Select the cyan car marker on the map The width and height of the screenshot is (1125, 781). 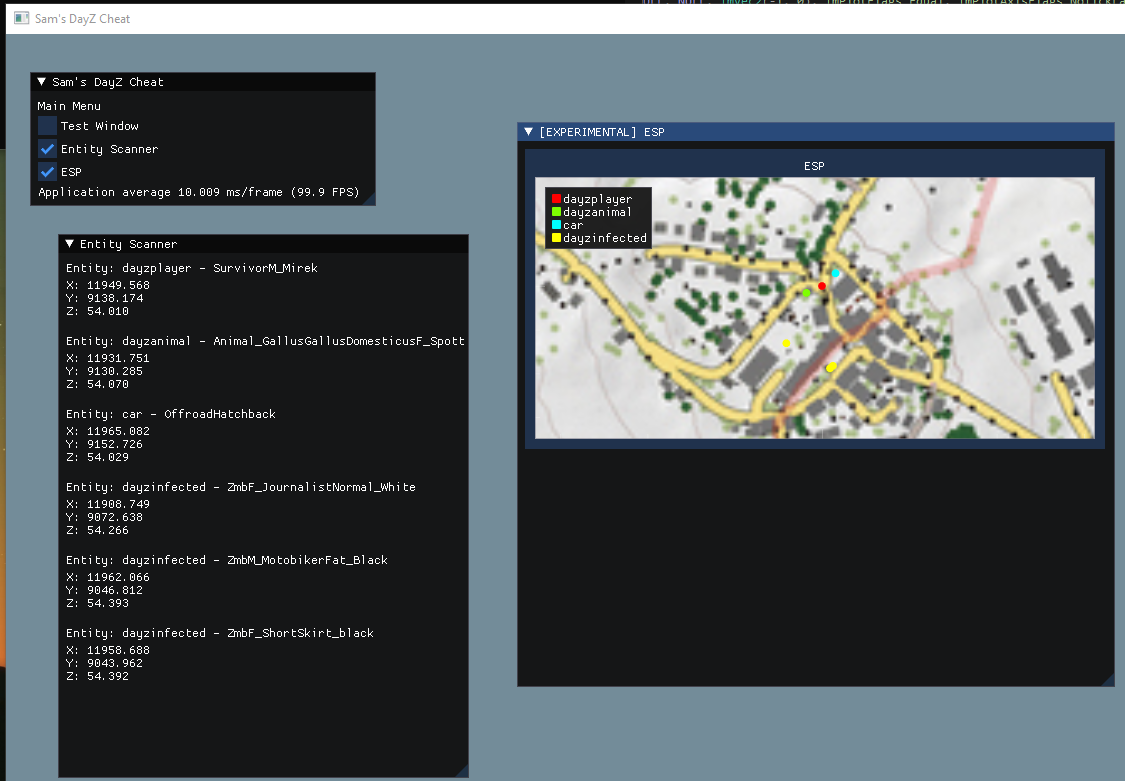point(835,272)
